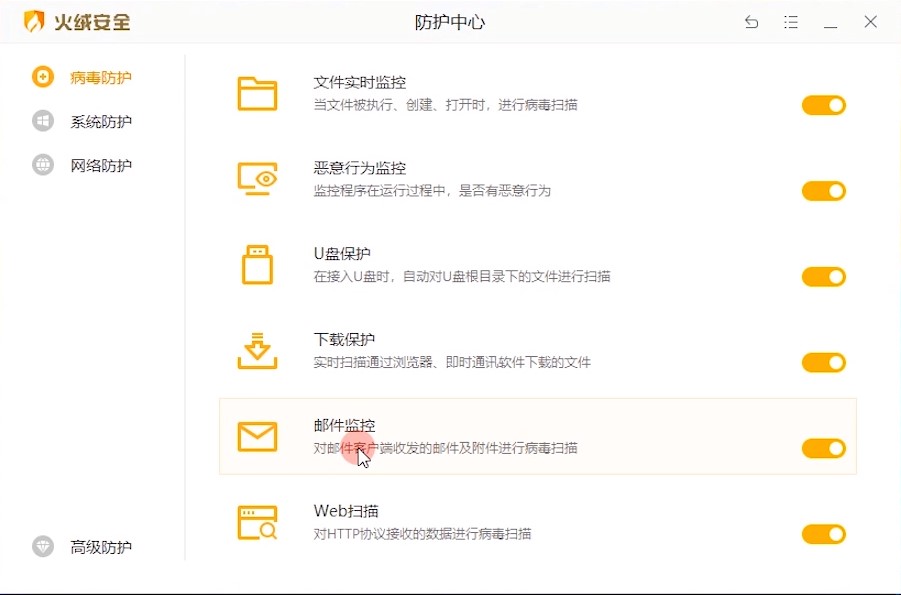Click the envelope icon for 邮件监控
This screenshot has height=595, width=901.
[x=257, y=436]
